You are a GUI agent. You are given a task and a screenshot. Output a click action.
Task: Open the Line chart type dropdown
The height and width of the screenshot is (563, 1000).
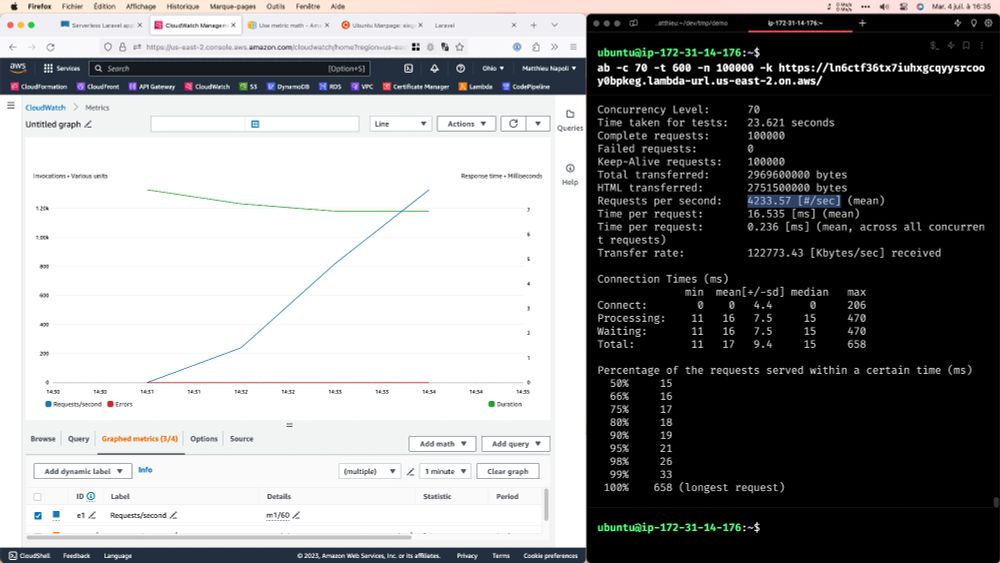pyautogui.click(x=401, y=124)
